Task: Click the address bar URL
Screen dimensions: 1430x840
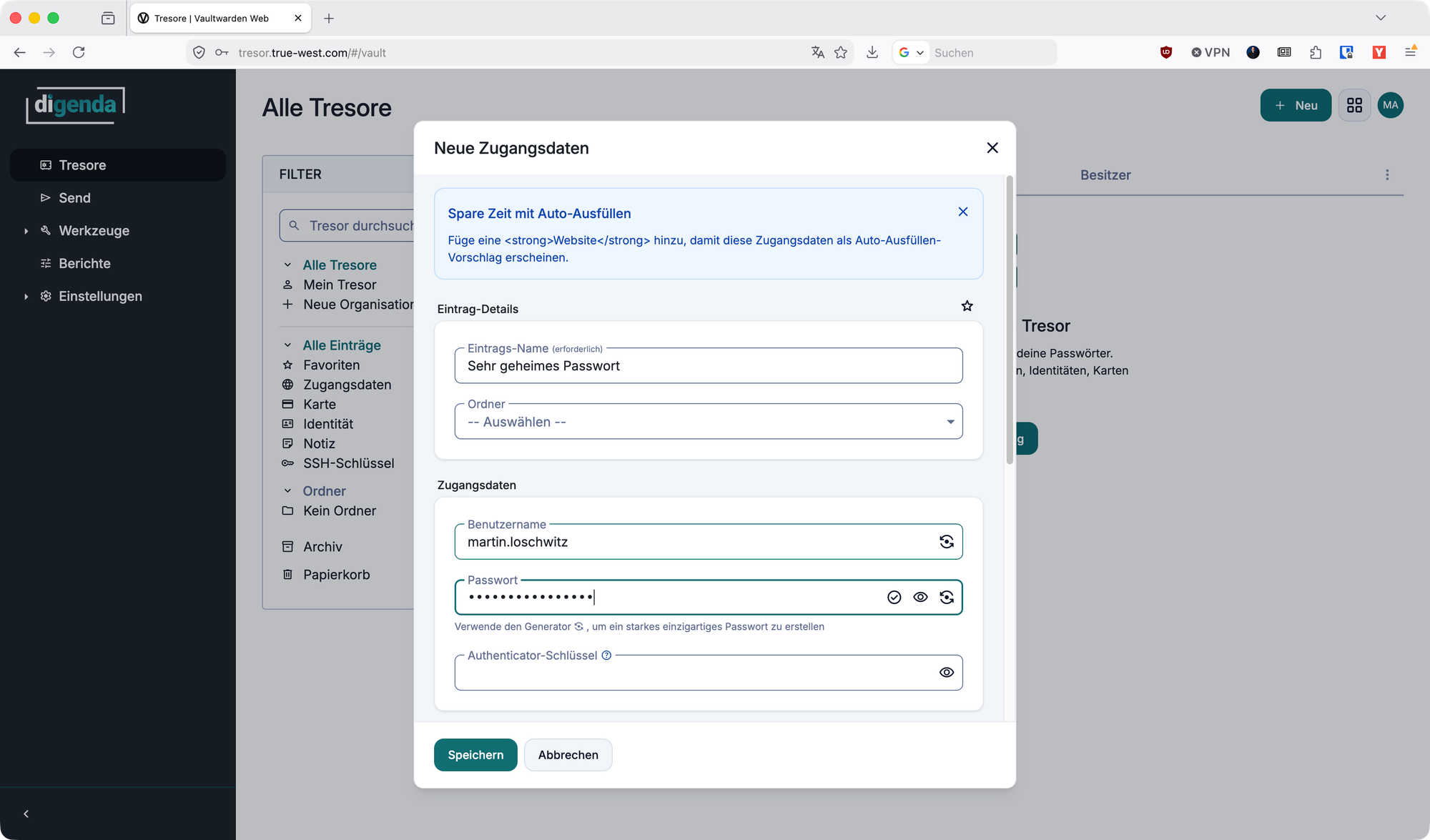Action: click(312, 52)
